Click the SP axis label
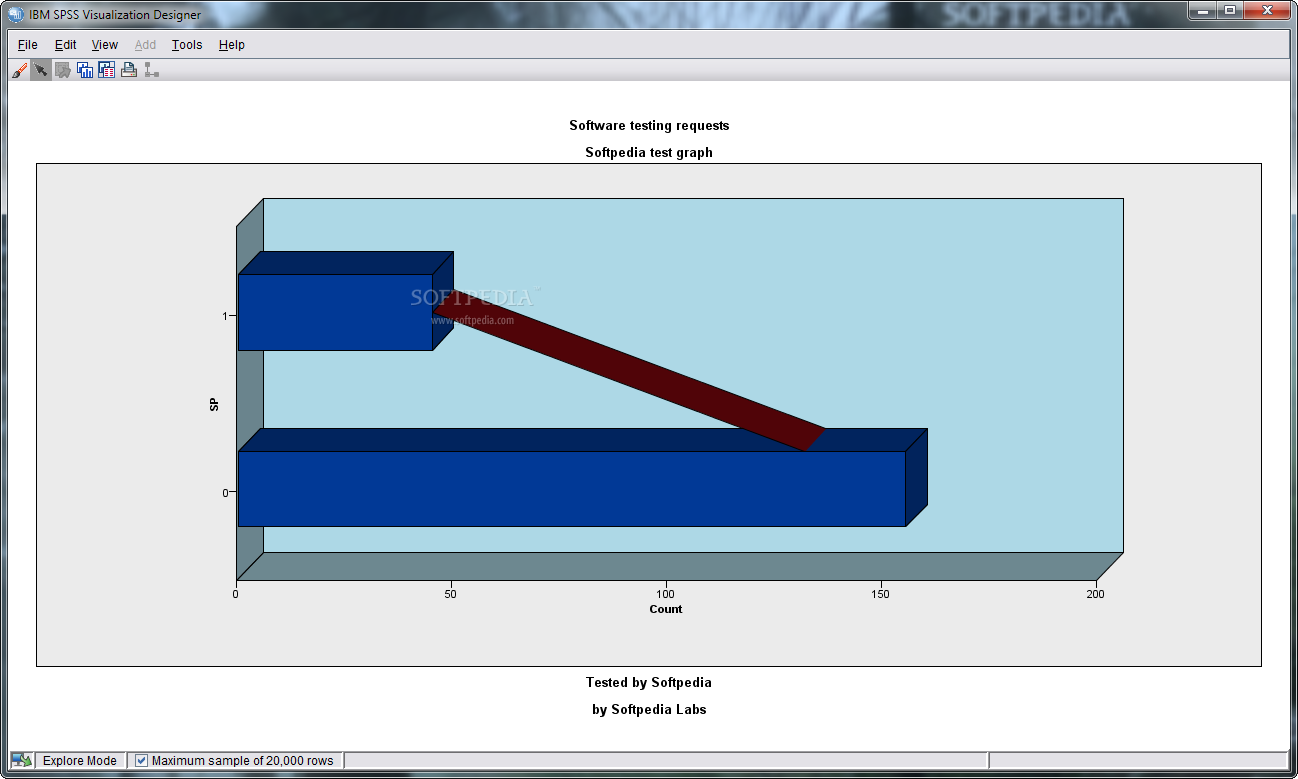Screen dimensions: 1298x779 tap(214, 404)
